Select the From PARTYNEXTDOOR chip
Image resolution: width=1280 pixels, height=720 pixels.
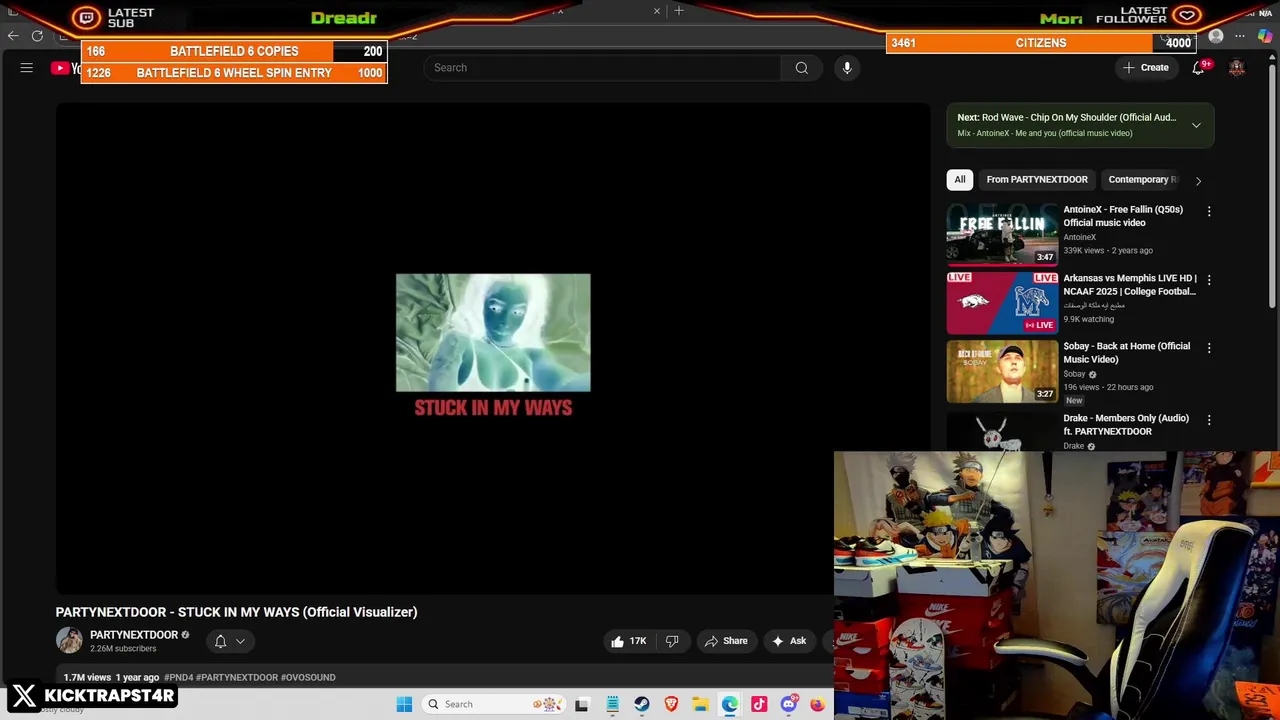click(x=1037, y=180)
